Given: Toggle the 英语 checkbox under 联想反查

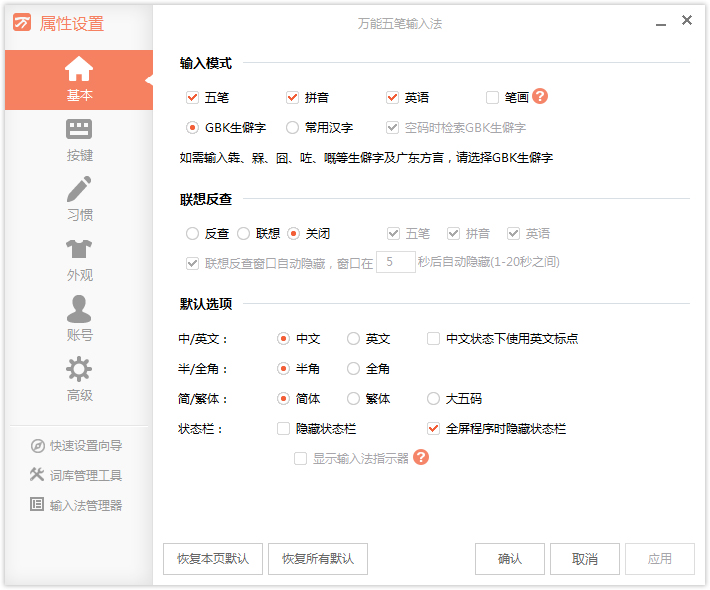Looking at the screenshot, I should pyautogui.click(x=513, y=234).
